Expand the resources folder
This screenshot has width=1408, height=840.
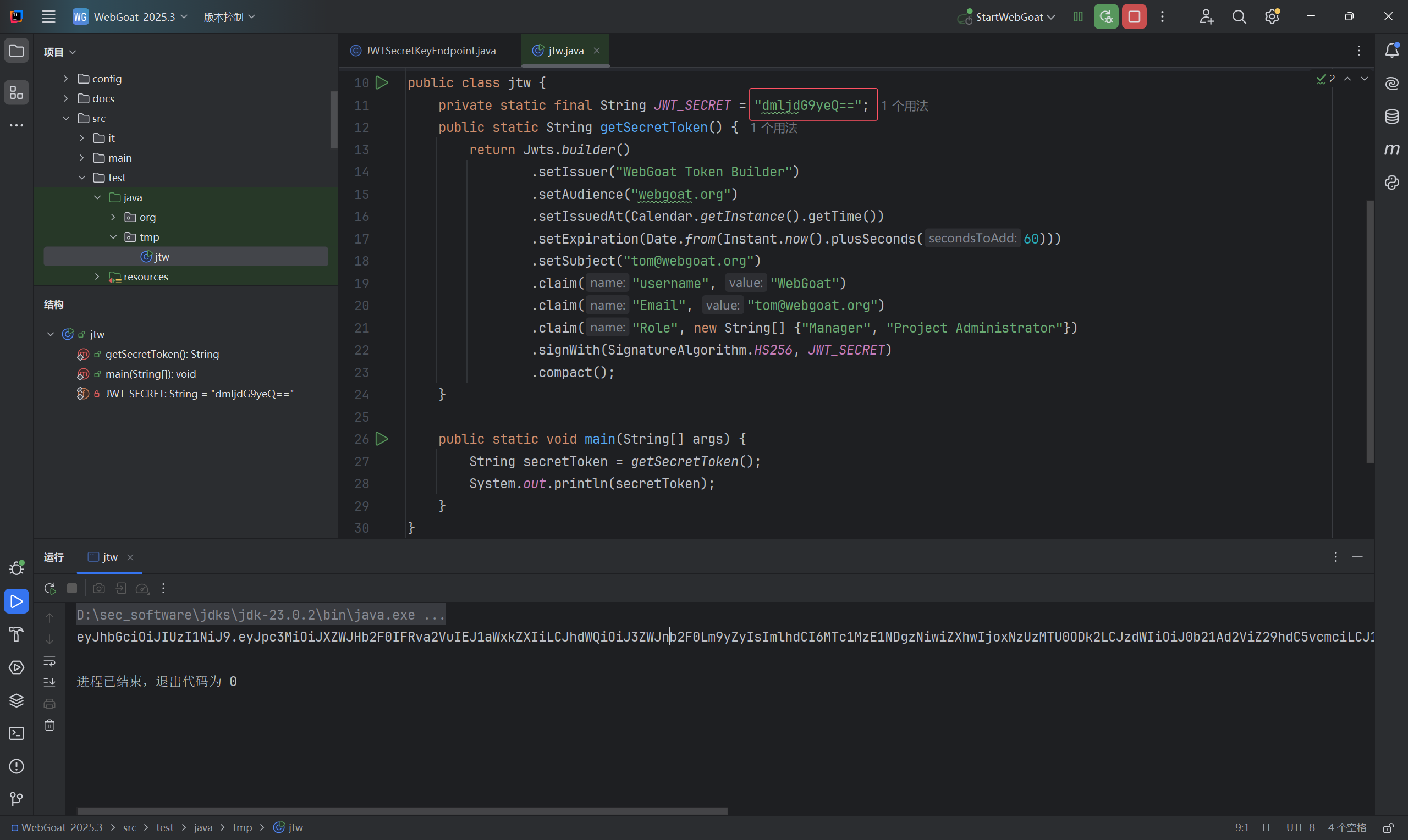(97, 277)
